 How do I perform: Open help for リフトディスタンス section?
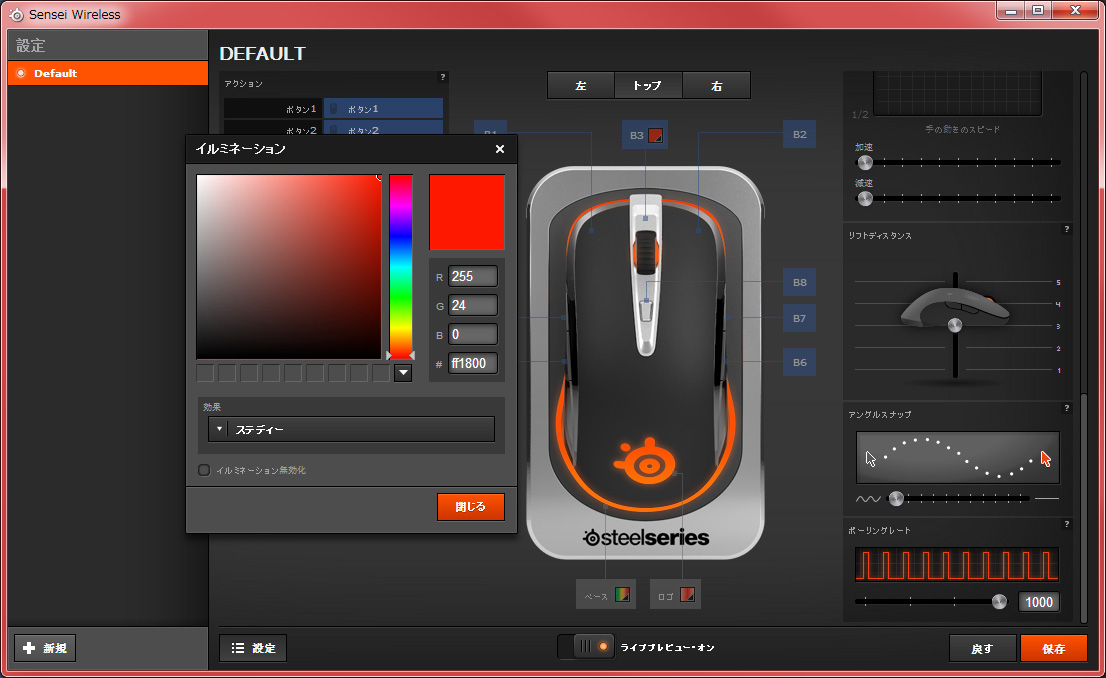coord(1066,229)
